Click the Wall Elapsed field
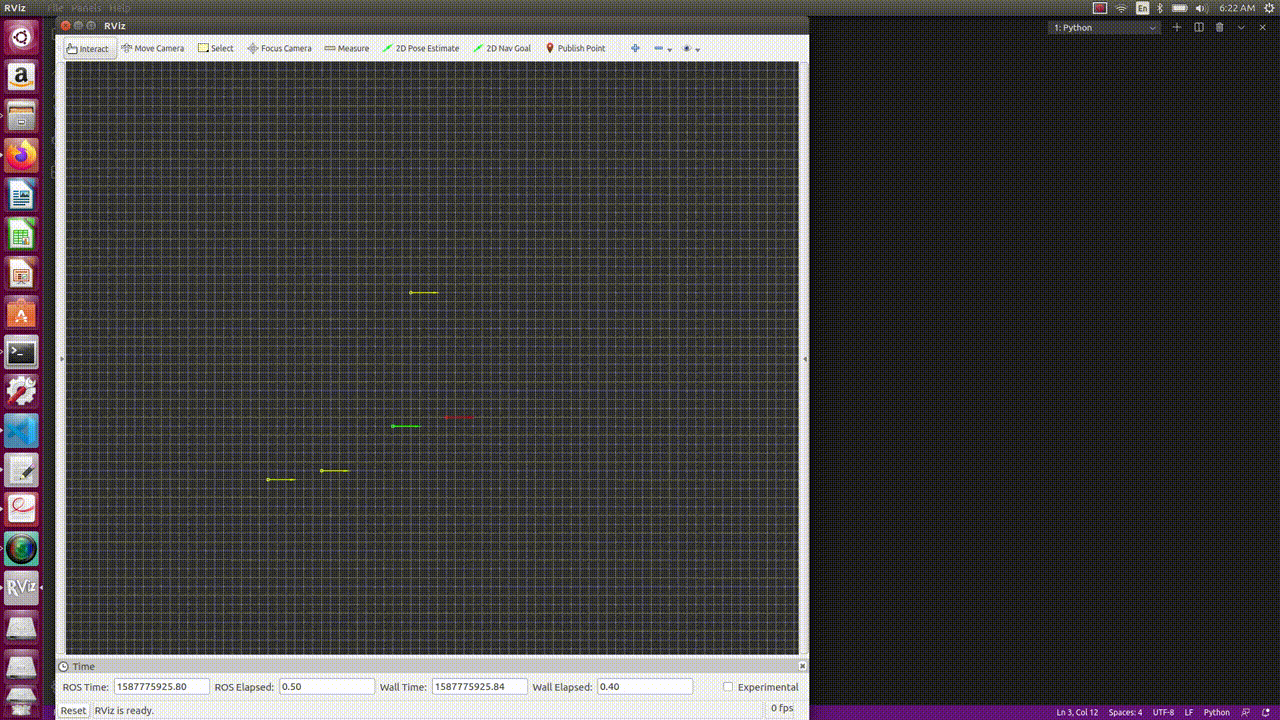 [645, 686]
